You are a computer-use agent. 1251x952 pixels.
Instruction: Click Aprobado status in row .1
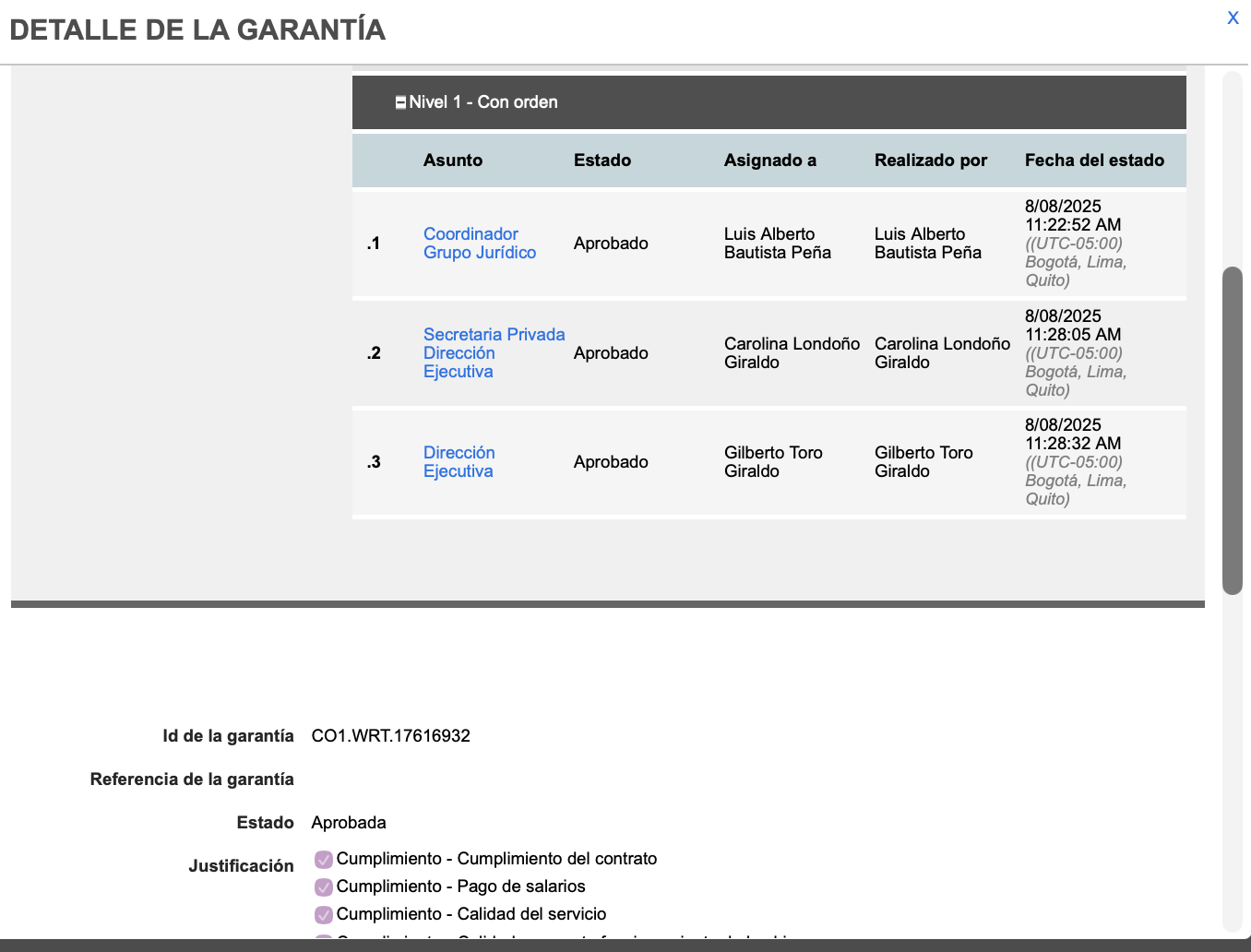click(x=611, y=244)
